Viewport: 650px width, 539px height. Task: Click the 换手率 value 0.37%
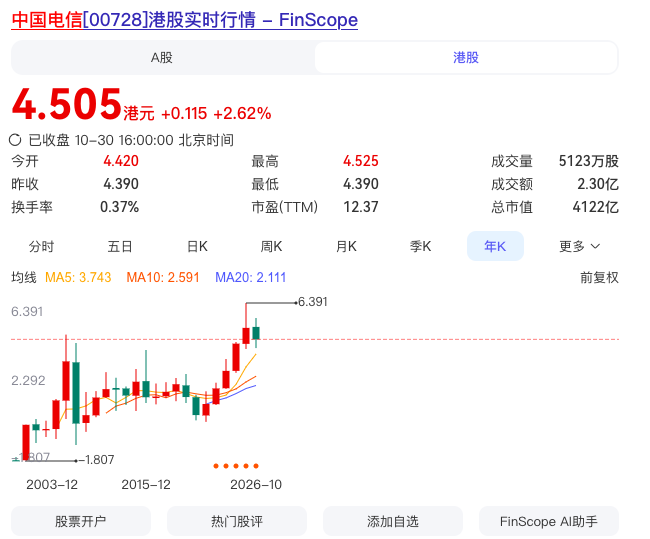[x=119, y=206]
